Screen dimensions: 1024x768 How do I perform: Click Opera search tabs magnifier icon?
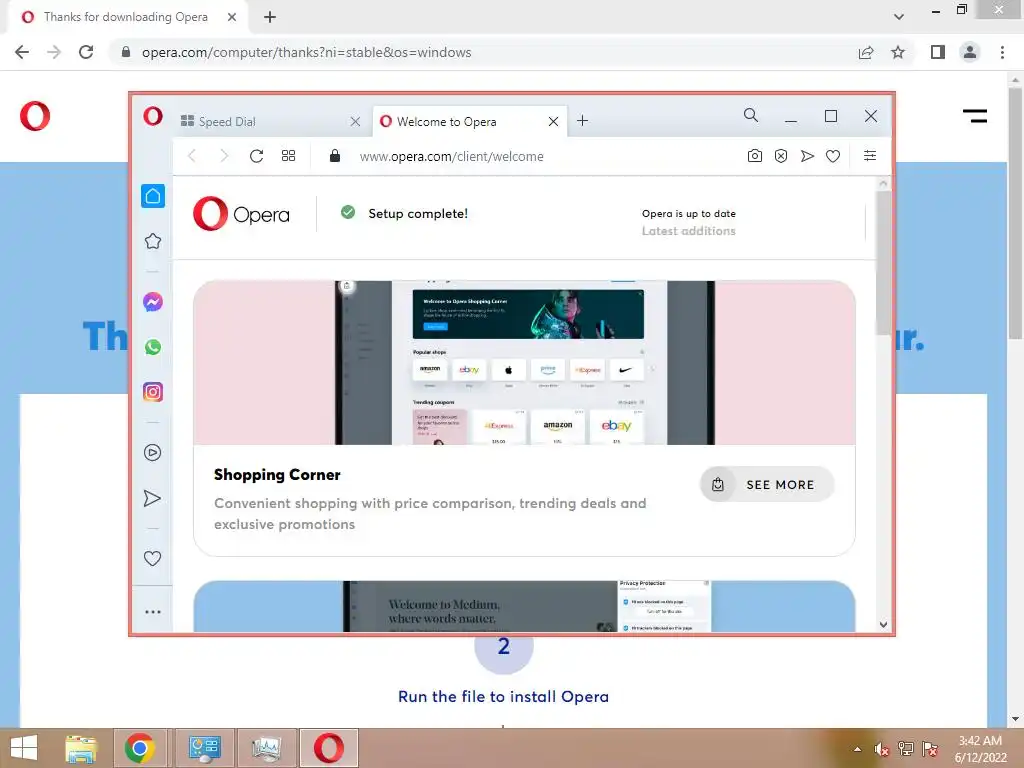pos(751,116)
